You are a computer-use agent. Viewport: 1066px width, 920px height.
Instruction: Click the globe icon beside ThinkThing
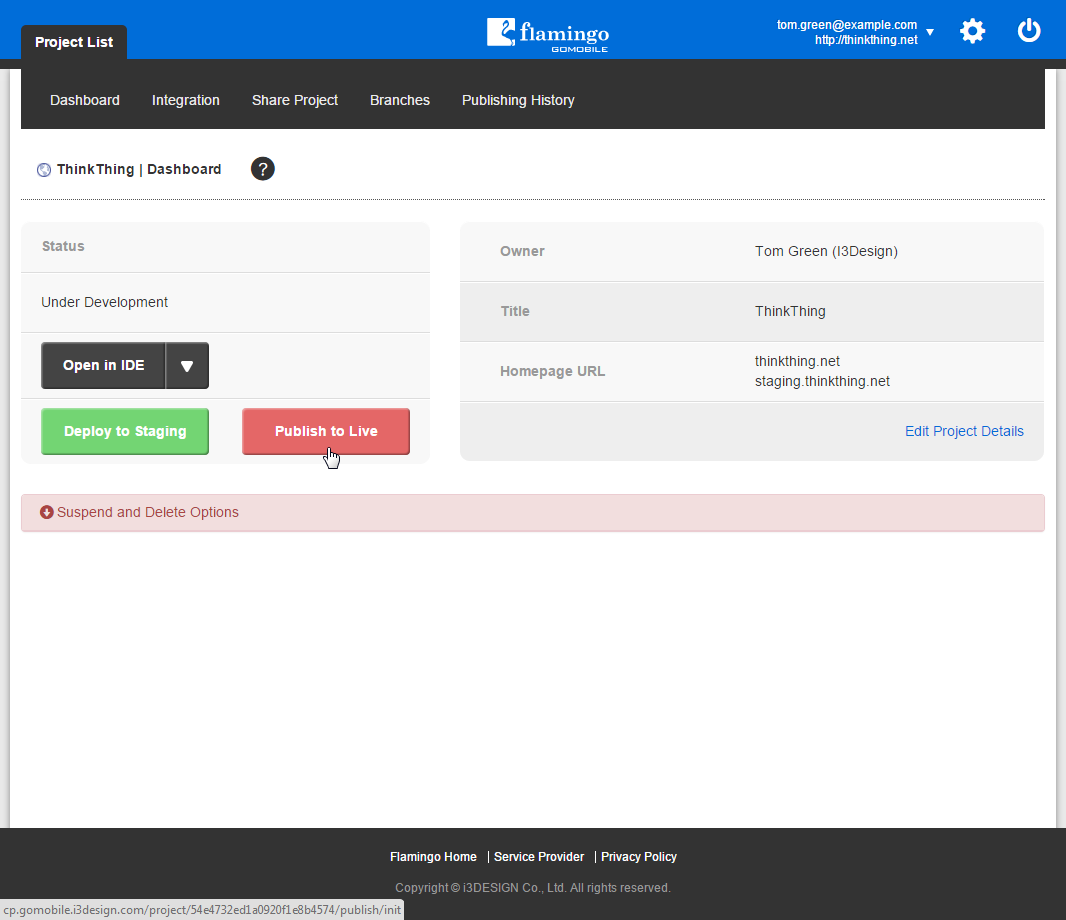point(44,170)
